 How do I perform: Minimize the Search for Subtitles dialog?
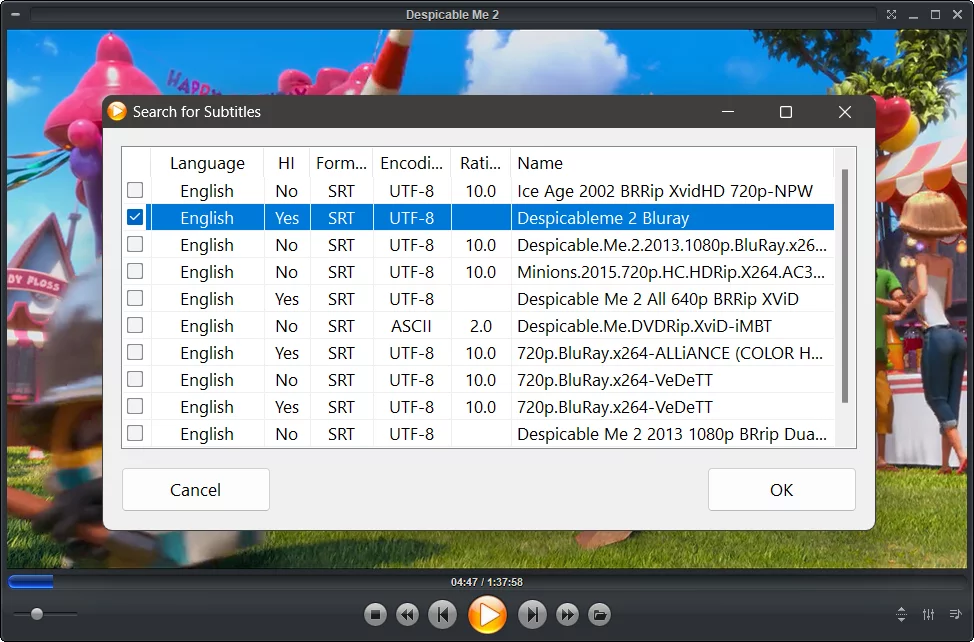728,112
